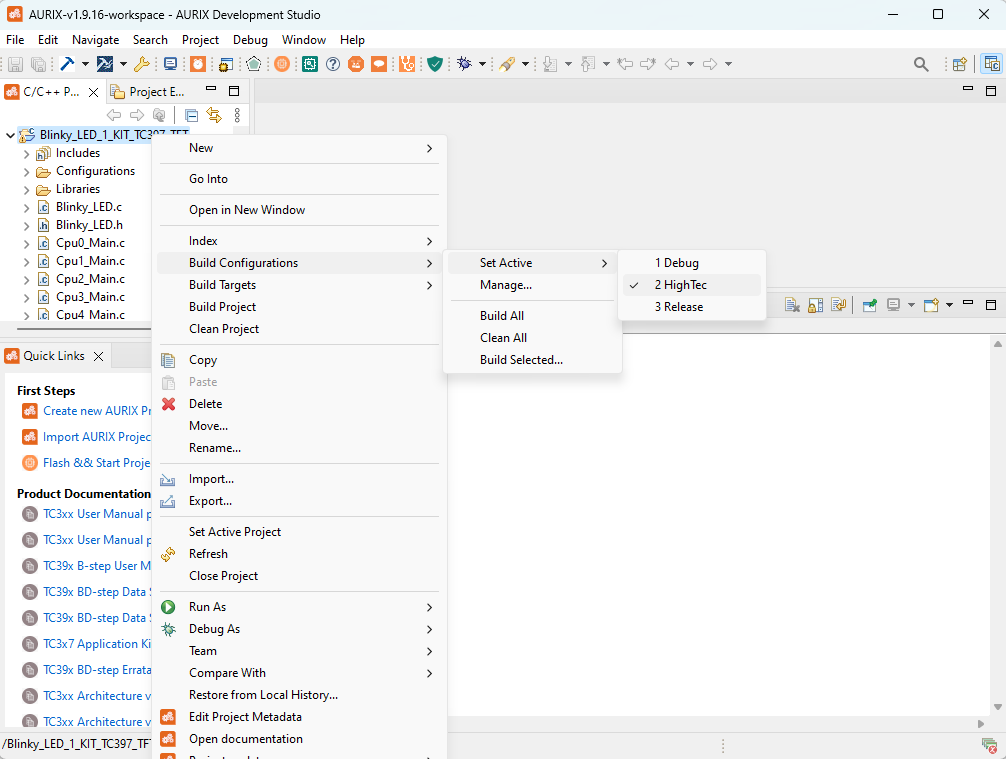Click Manage... in Build Configurations submenu

(x=505, y=285)
